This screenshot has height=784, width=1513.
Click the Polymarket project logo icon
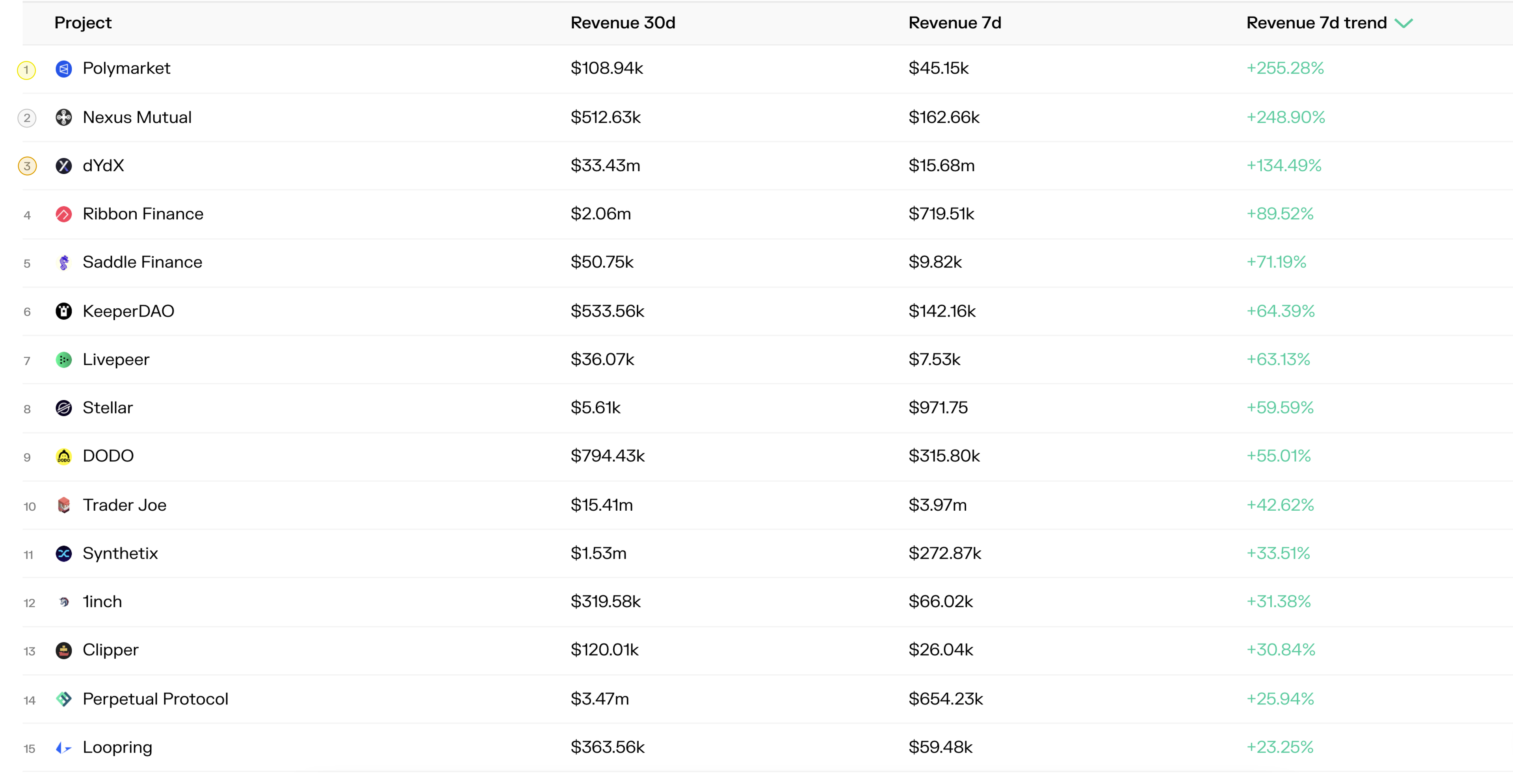pyautogui.click(x=63, y=69)
